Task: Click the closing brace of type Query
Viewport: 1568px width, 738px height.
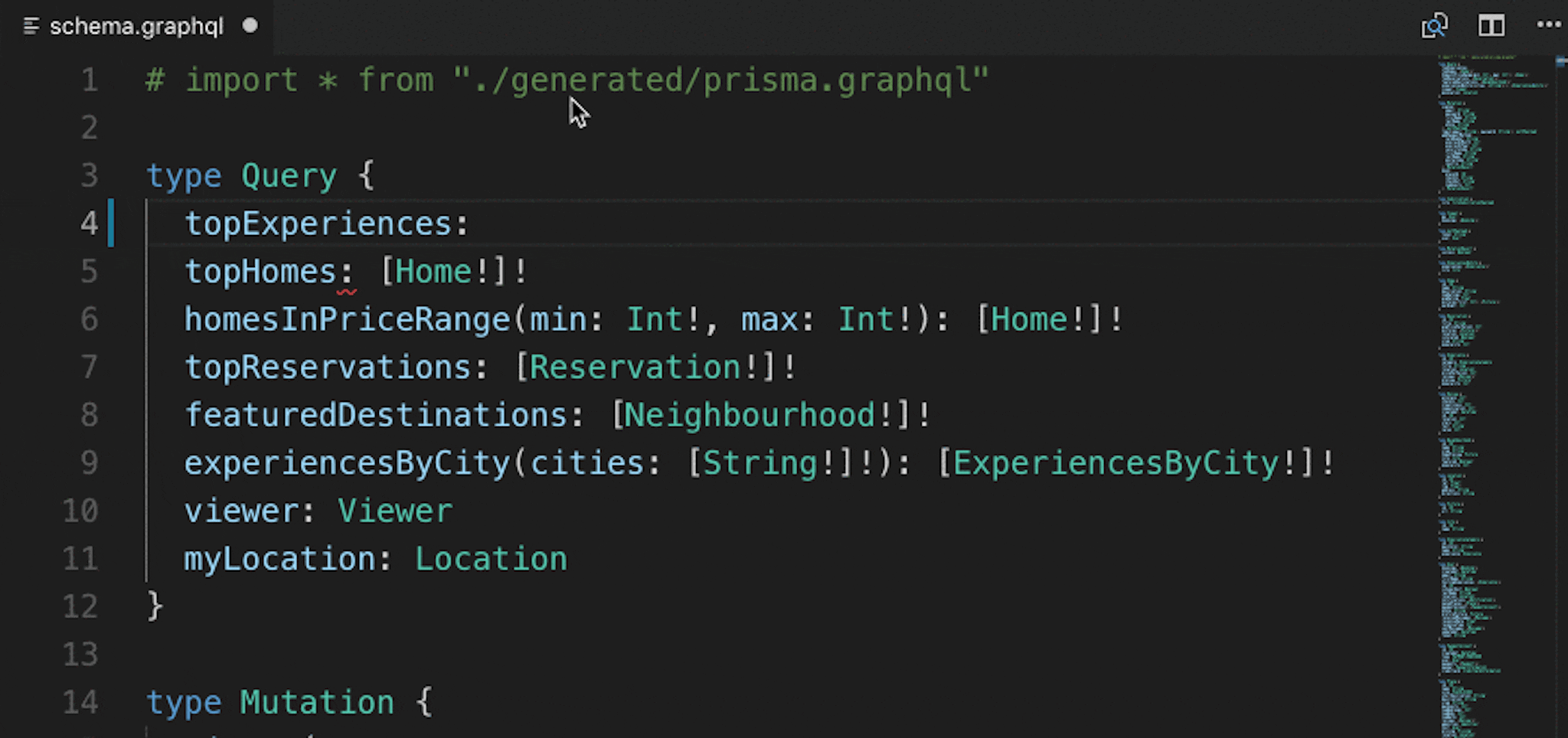Action: (x=153, y=606)
